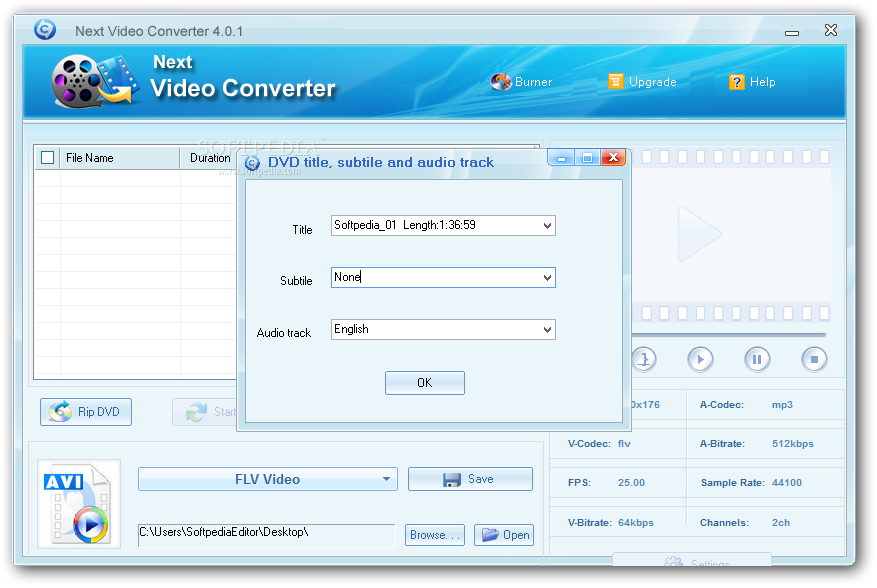This screenshot has height=588, width=877.
Task: Minimize the Next Video Converter window
Action: [791, 32]
